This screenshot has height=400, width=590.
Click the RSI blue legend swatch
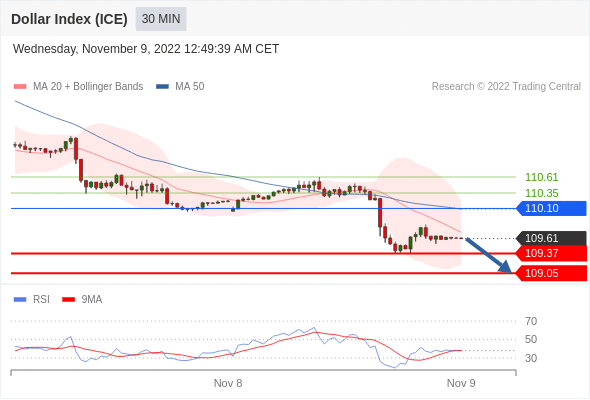pos(20,300)
